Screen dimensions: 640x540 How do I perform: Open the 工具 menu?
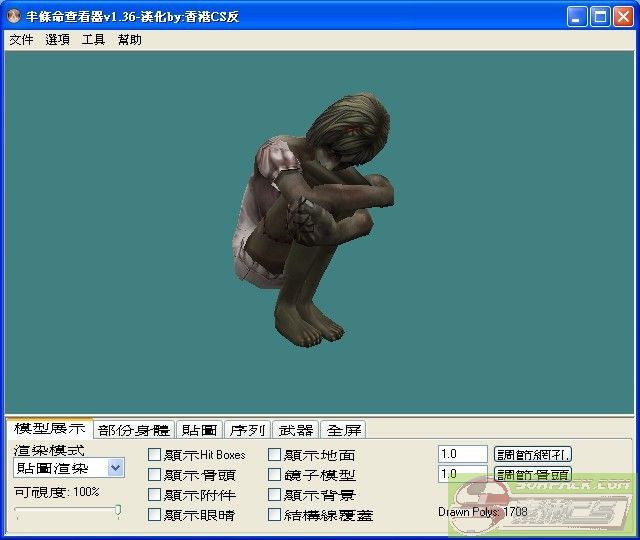pyautogui.click(x=93, y=40)
